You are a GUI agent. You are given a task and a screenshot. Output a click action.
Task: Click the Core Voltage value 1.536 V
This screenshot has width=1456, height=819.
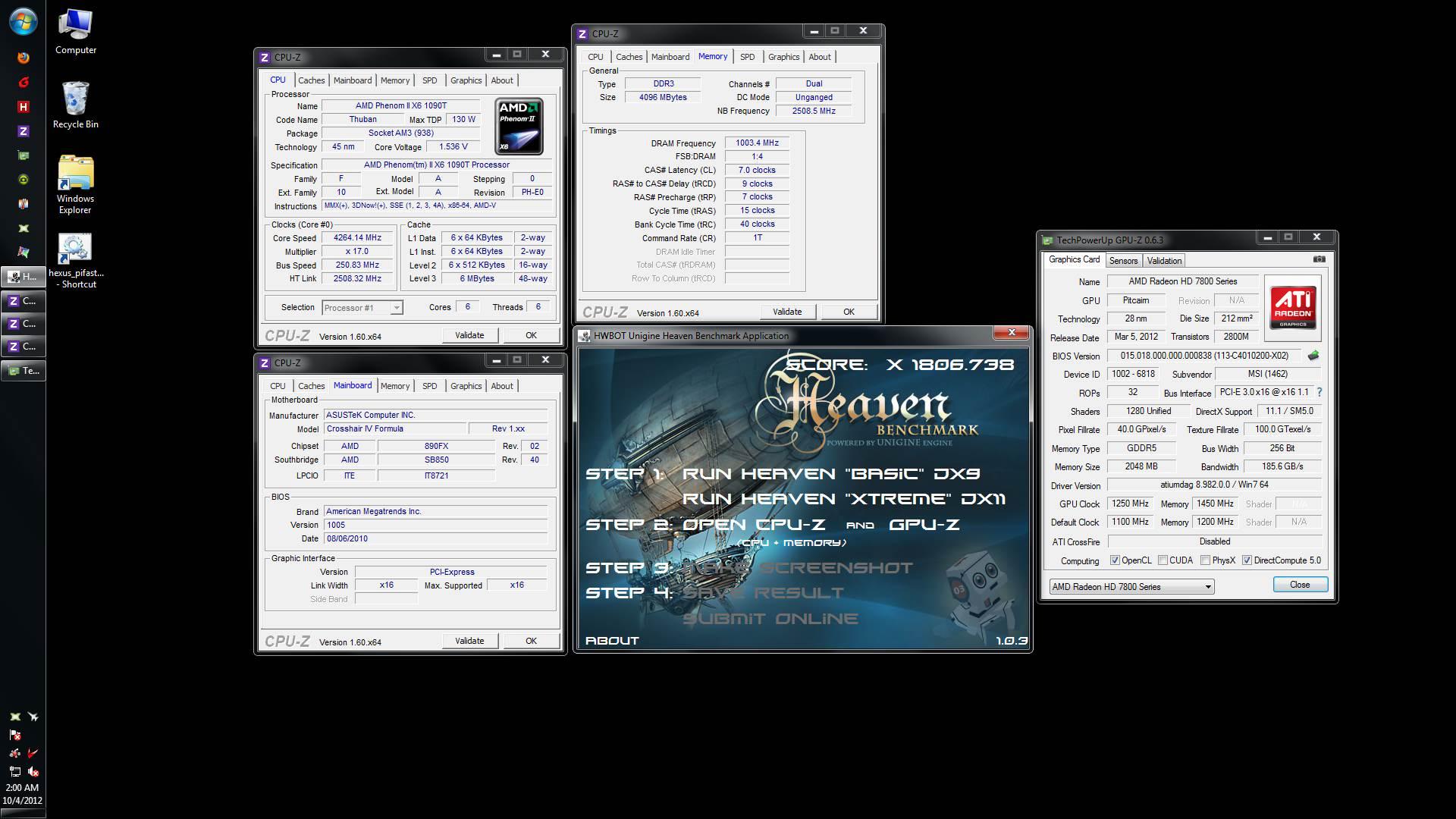[453, 147]
